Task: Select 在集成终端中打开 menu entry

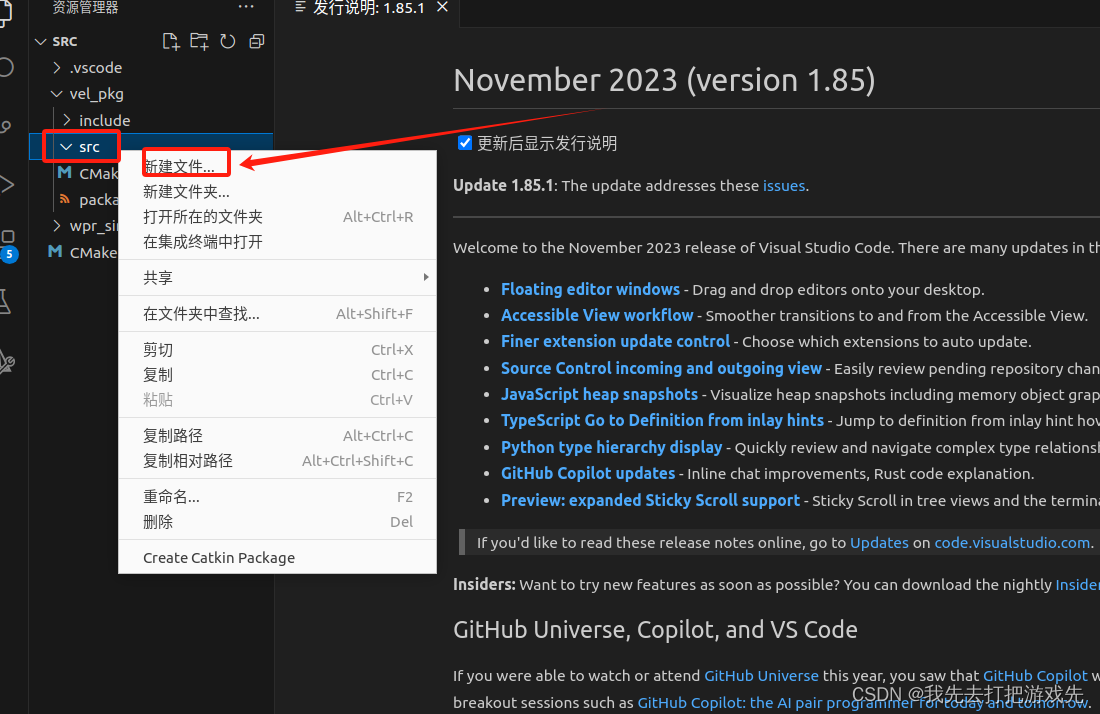Action: click(x=277, y=242)
